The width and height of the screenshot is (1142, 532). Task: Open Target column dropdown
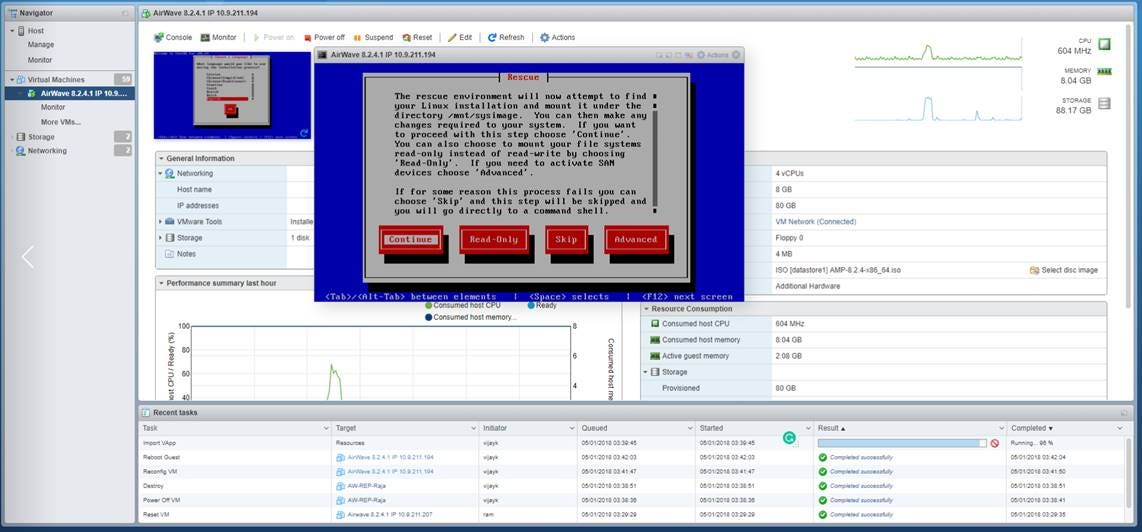(x=473, y=429)
